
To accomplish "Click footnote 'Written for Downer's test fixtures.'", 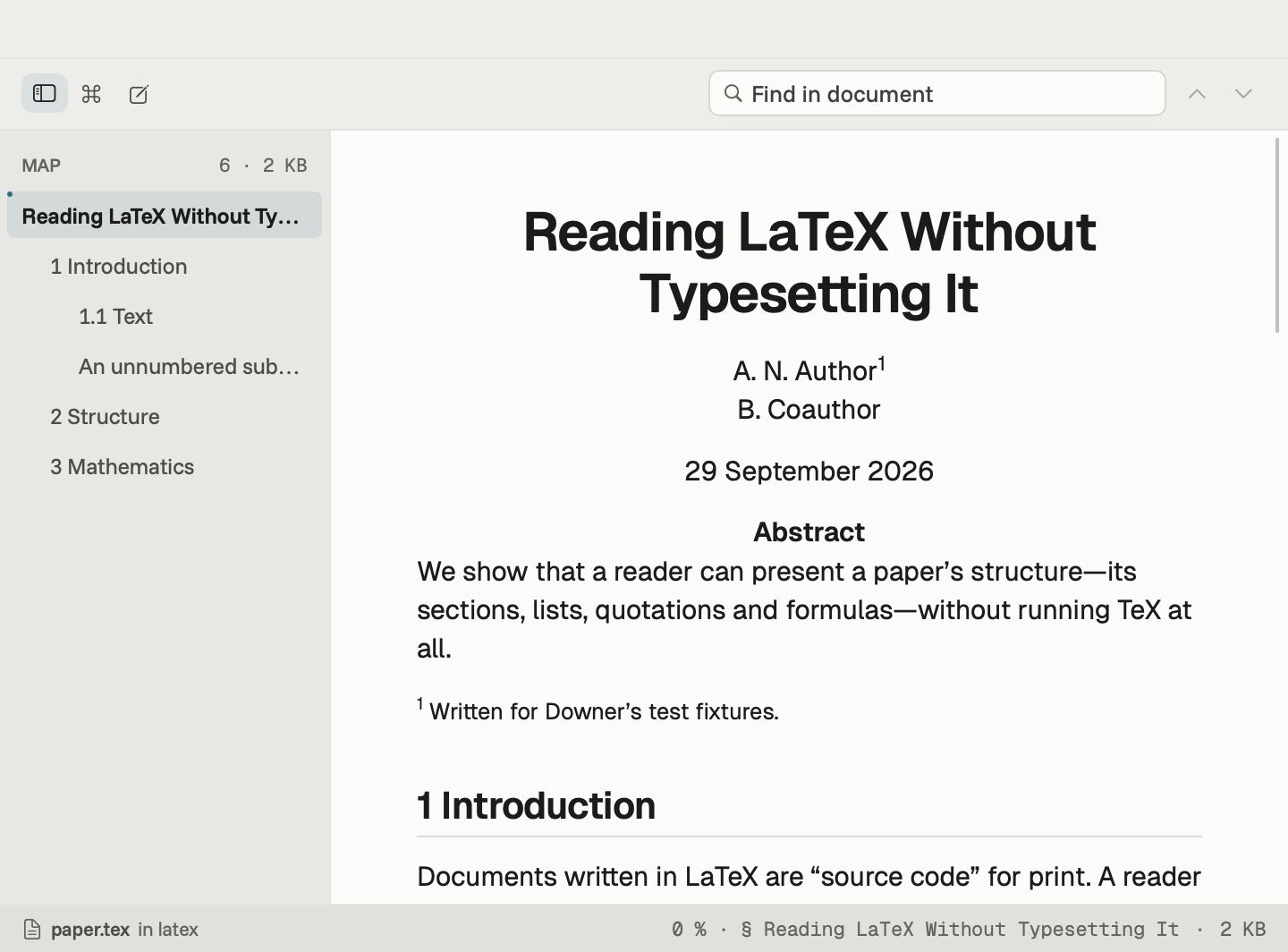I will pos(604,711).
